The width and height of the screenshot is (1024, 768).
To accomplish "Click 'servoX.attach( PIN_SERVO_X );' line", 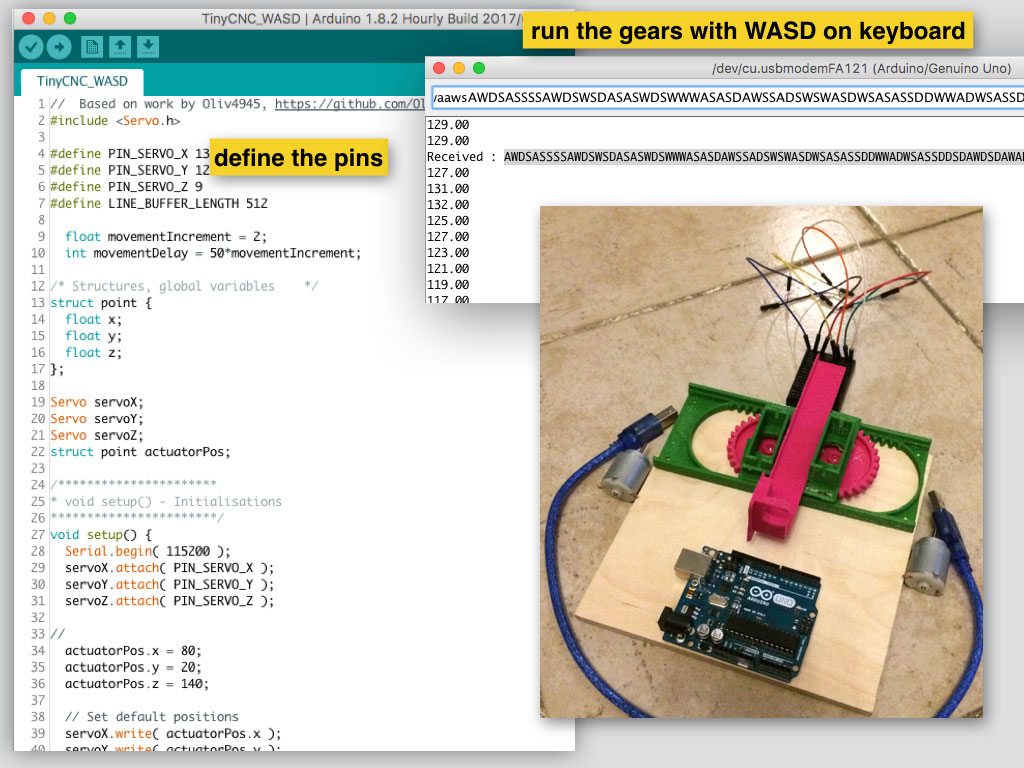I will tap(170, 568).
